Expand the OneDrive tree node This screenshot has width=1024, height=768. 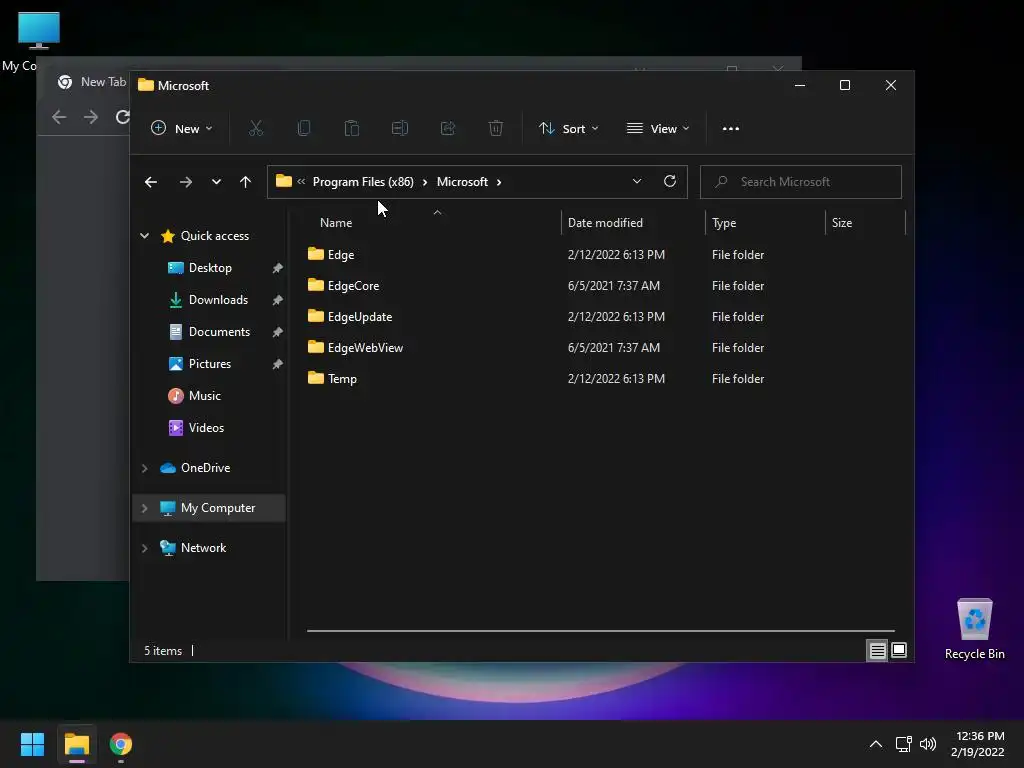pos(144,468)
